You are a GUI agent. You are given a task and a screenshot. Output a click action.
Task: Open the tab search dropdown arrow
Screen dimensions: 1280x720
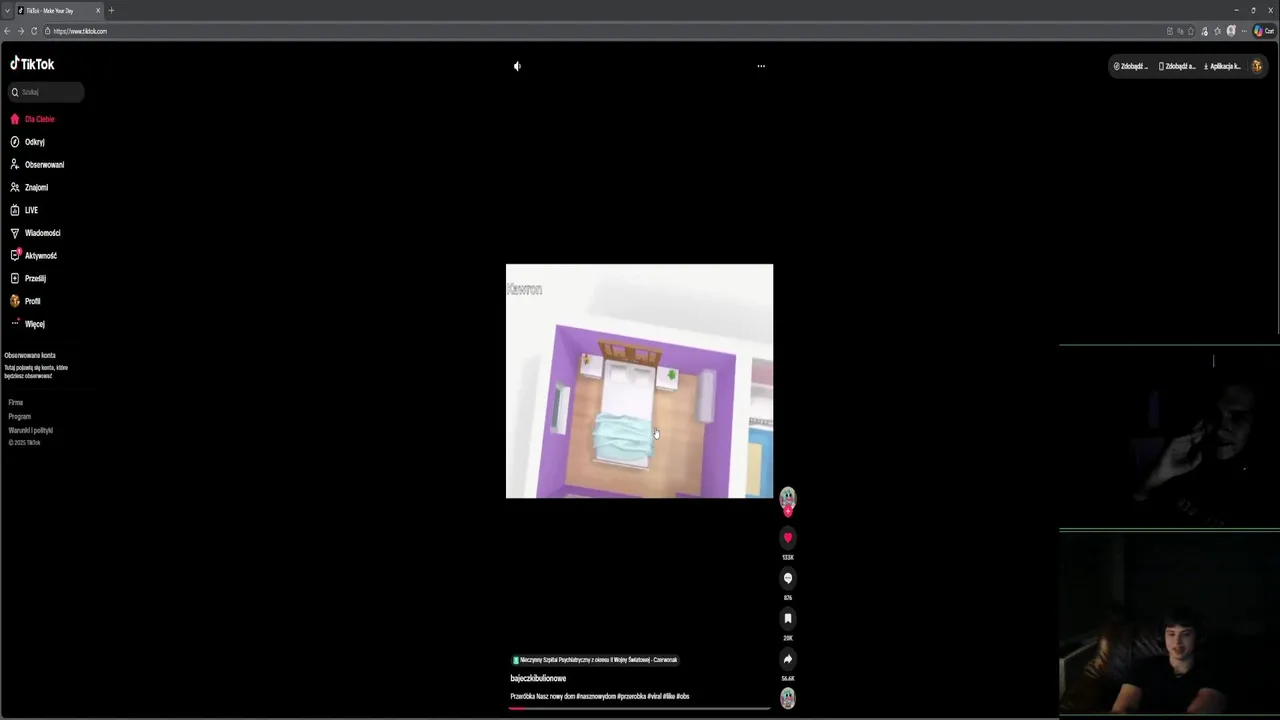coord(7,10)
